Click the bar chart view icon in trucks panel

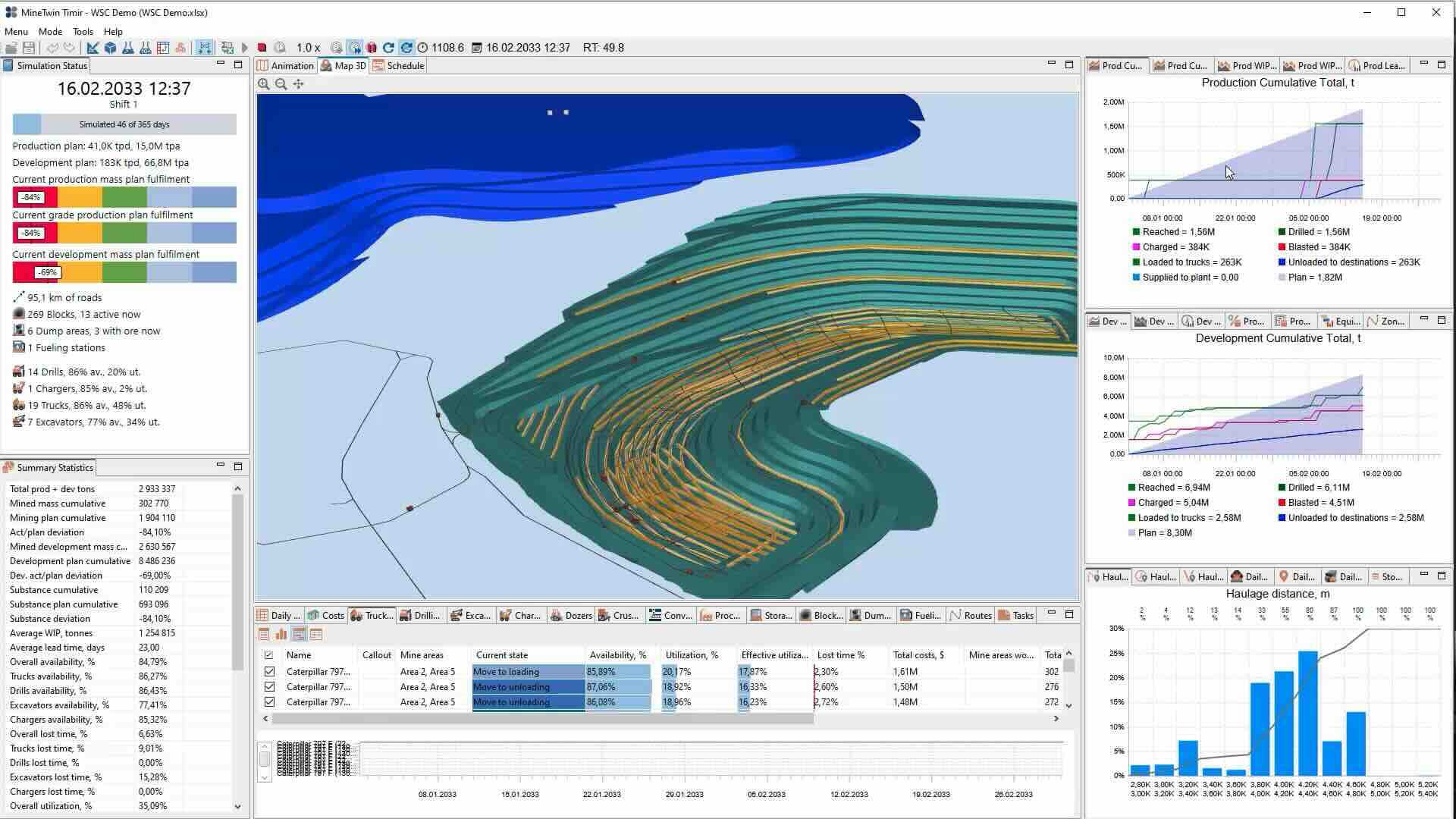(281, 634)
